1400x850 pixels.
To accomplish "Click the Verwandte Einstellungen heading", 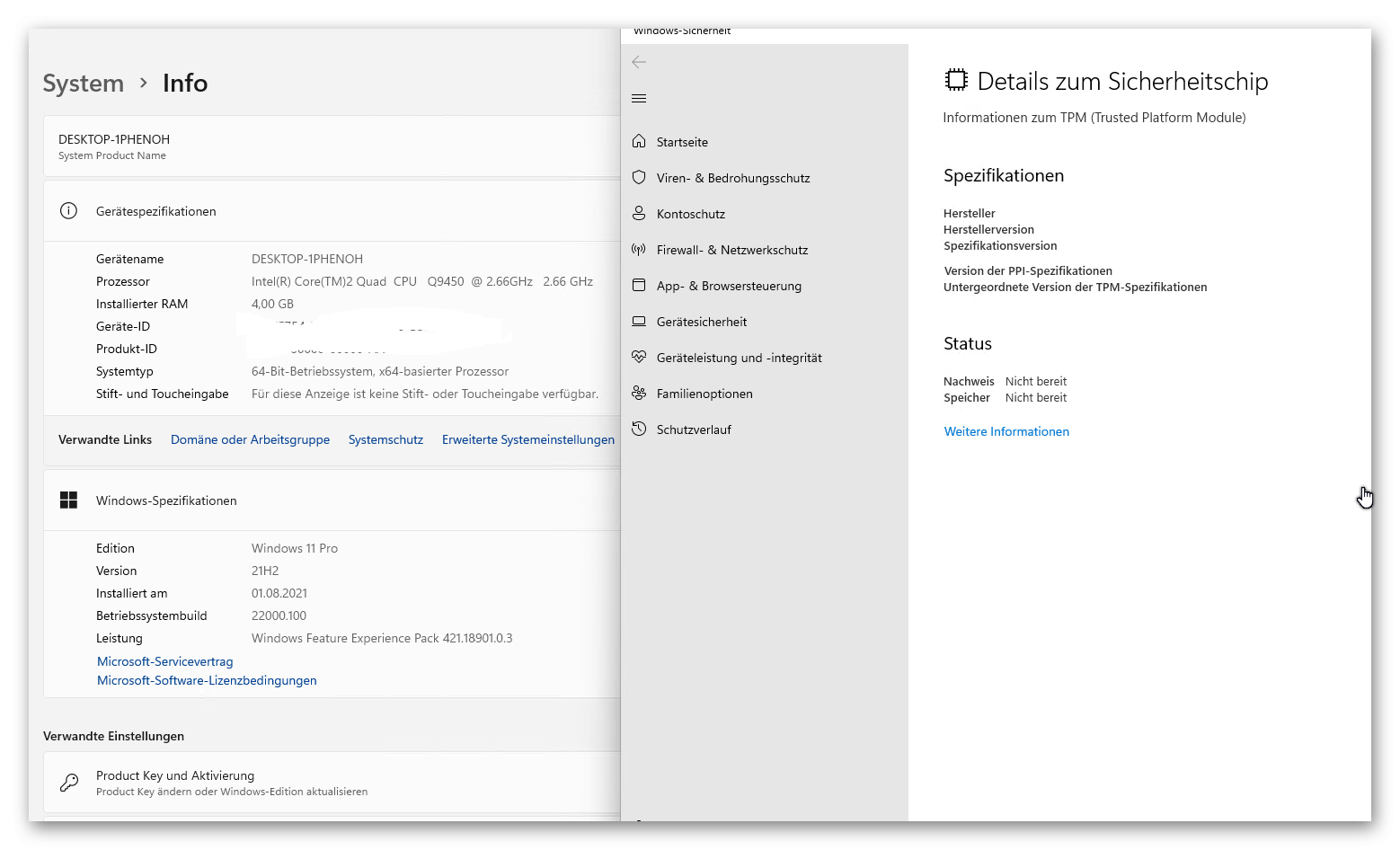I will (x=113, y=736).
